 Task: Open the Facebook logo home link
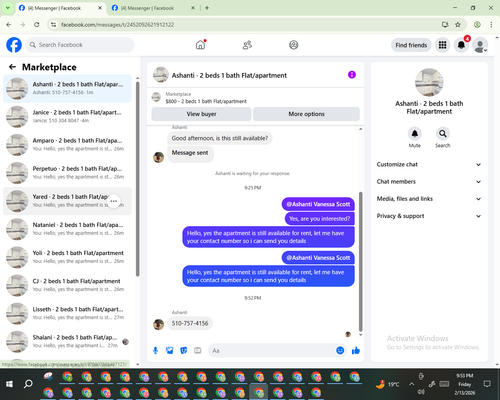point(14,45)
